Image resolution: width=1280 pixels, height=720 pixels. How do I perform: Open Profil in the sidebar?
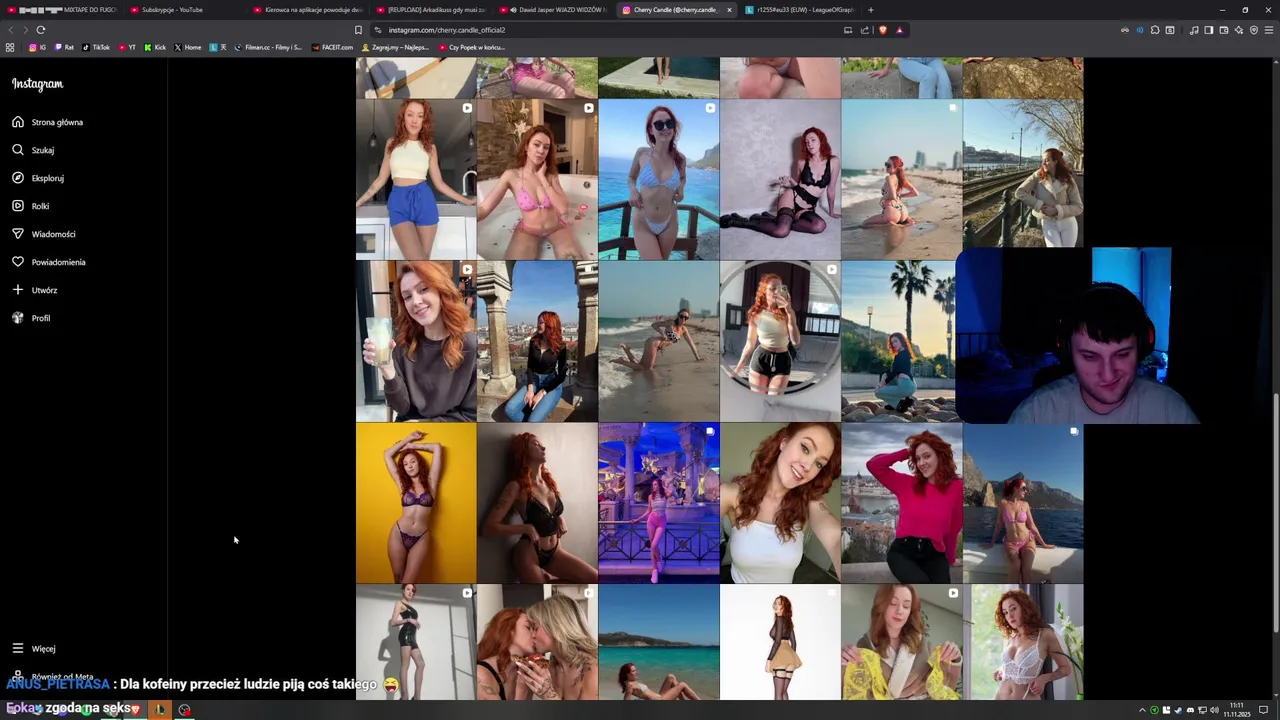tap(31, 318)
